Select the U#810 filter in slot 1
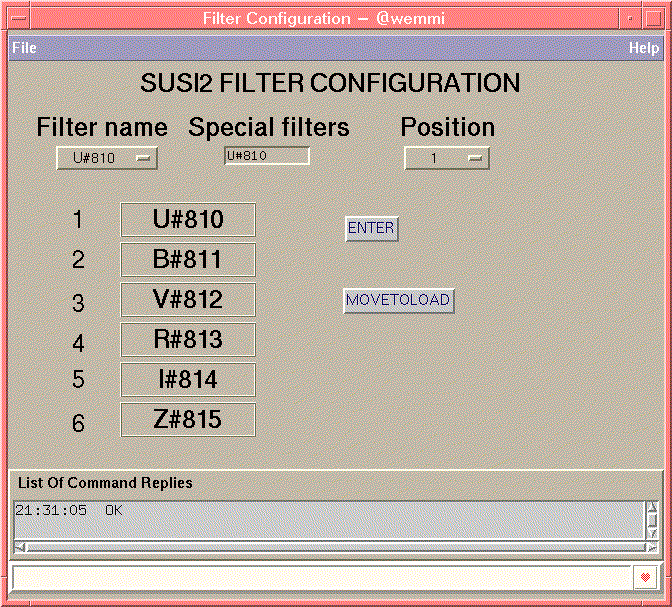This screenshot has width=672, height=607. [188, 220]
